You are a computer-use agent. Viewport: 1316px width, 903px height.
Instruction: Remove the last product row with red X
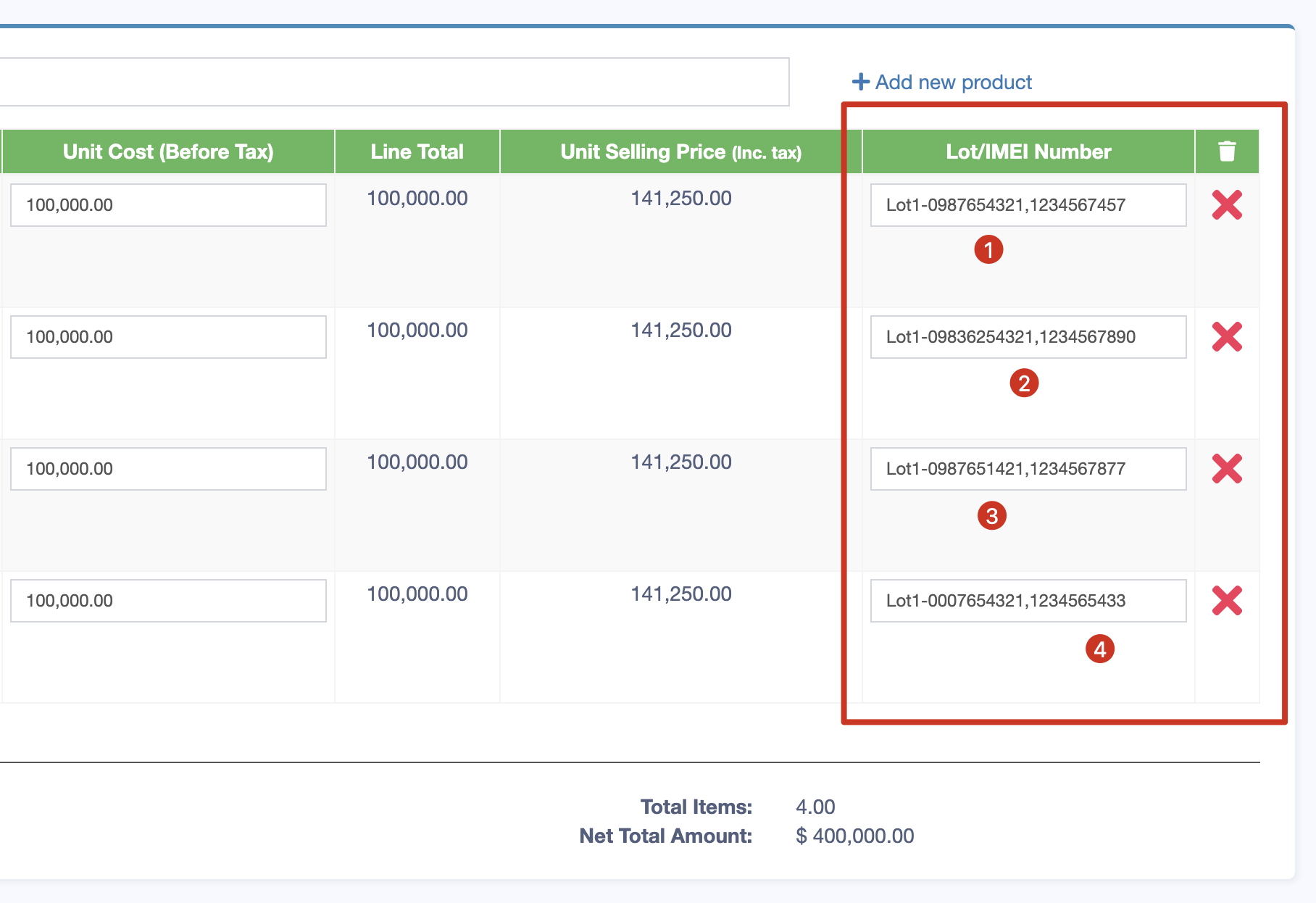(1226, 601)
